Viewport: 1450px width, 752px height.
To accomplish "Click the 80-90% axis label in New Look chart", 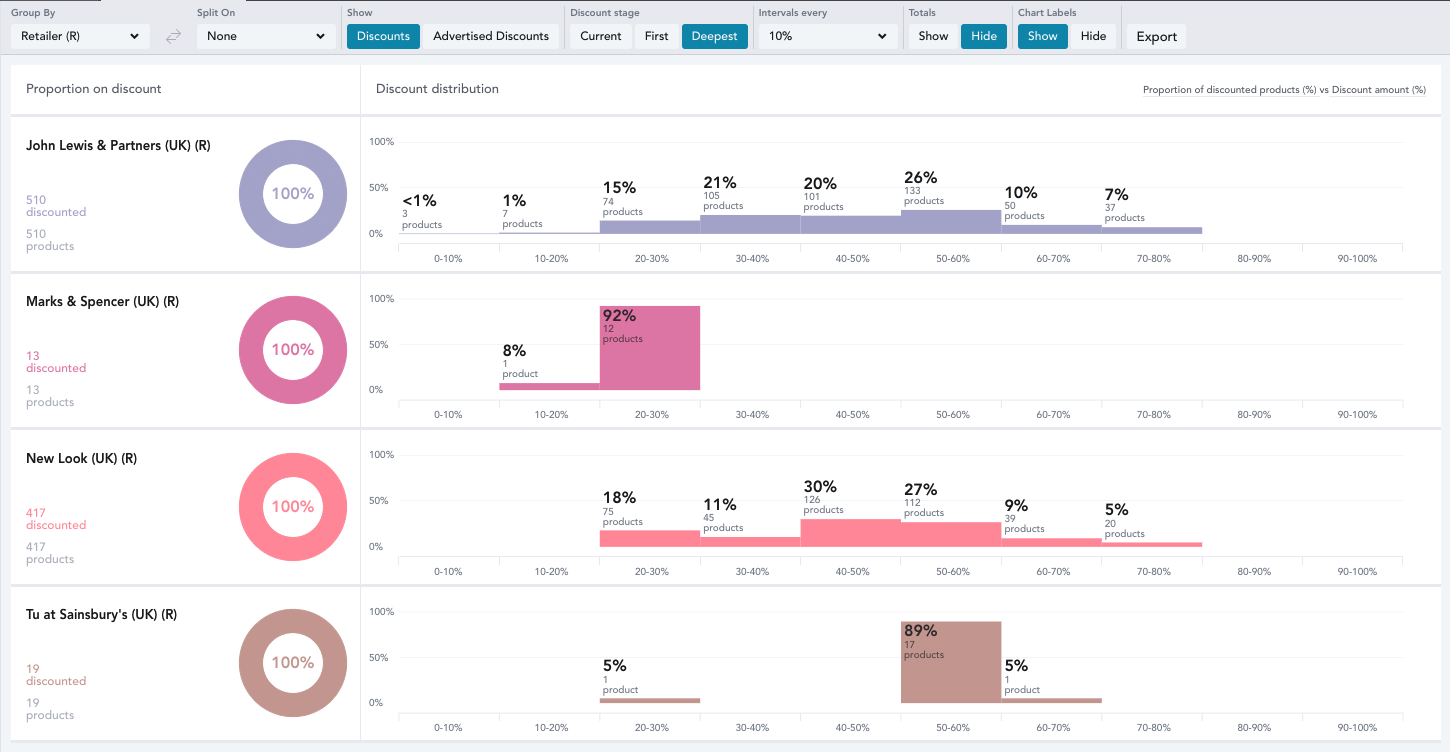I will 1254,572.
